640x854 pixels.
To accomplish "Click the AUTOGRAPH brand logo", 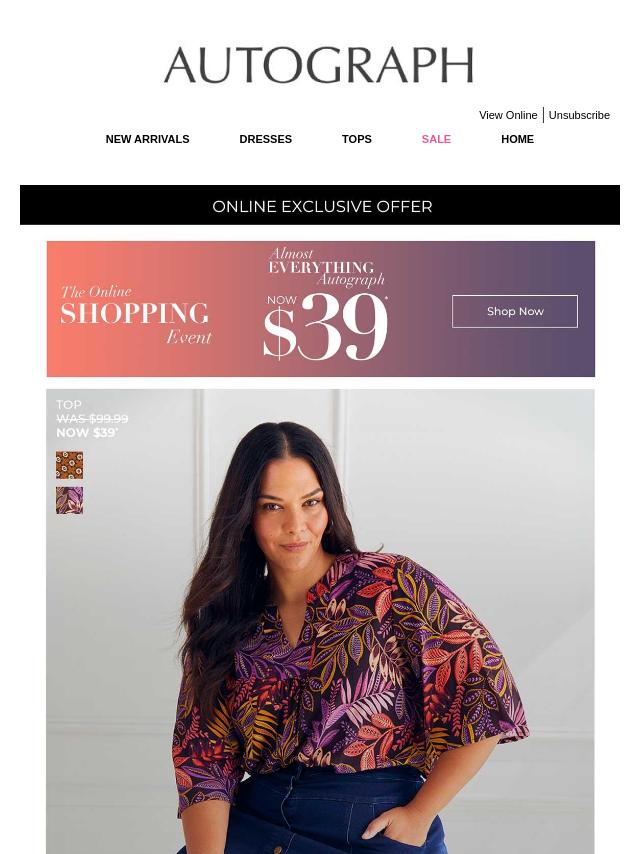I will click(x=319, y=65).
